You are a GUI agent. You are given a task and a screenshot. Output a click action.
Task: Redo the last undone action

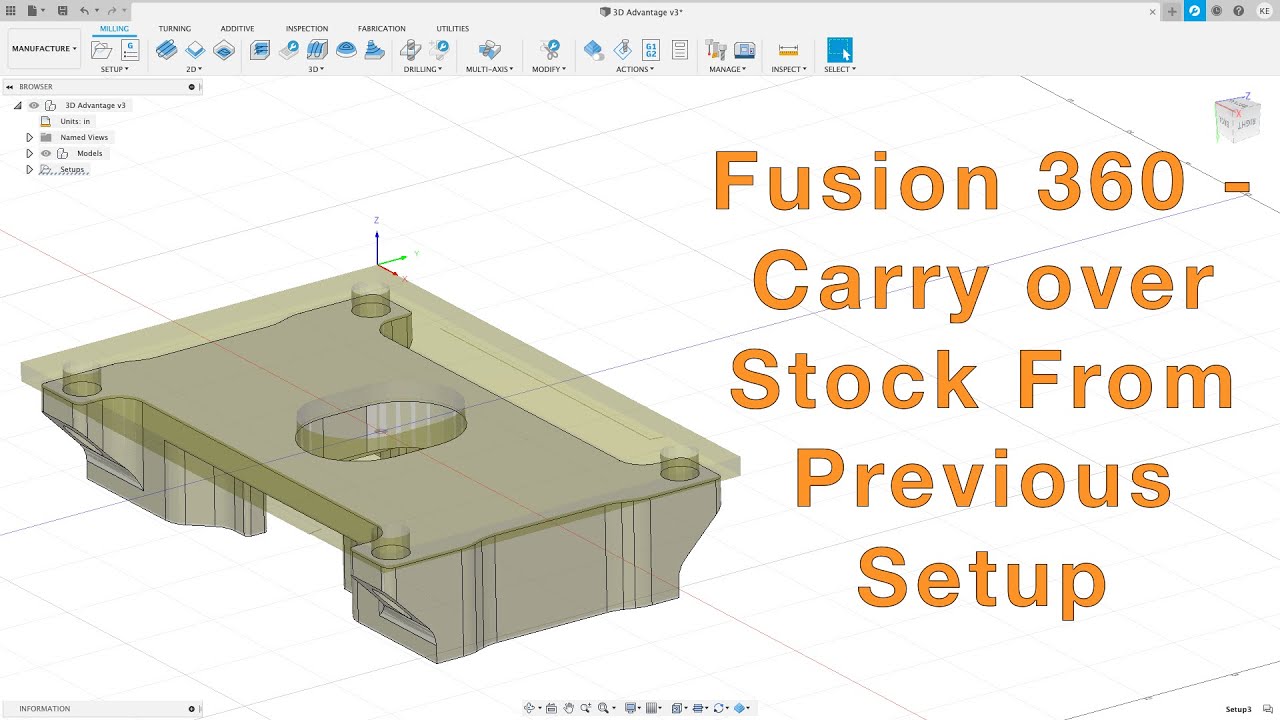pyautogui.click(x=112, y=10)
